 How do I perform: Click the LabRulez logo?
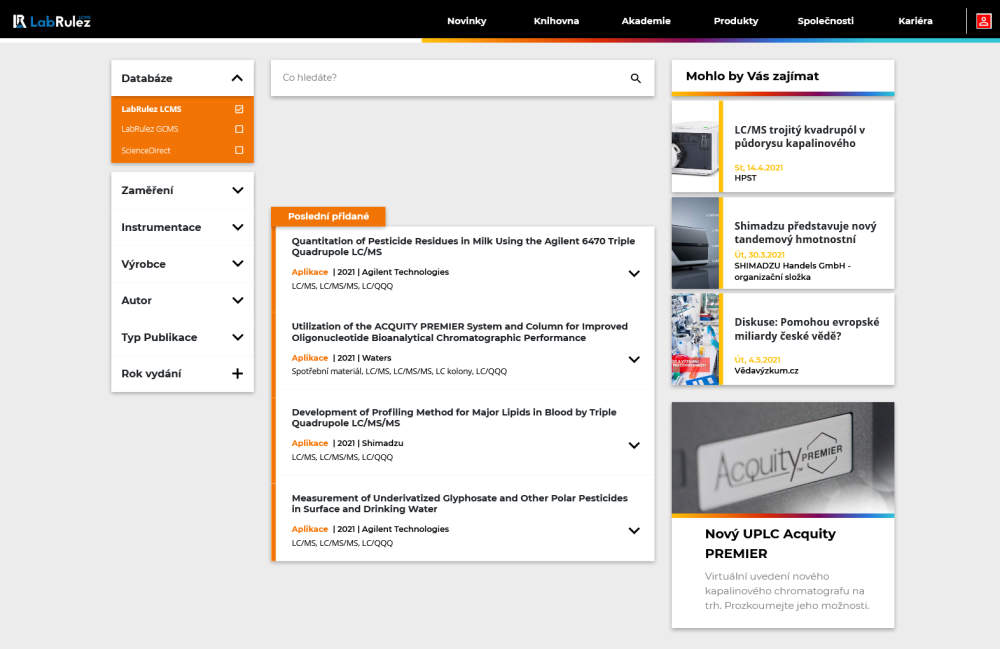tap(52, 21)
